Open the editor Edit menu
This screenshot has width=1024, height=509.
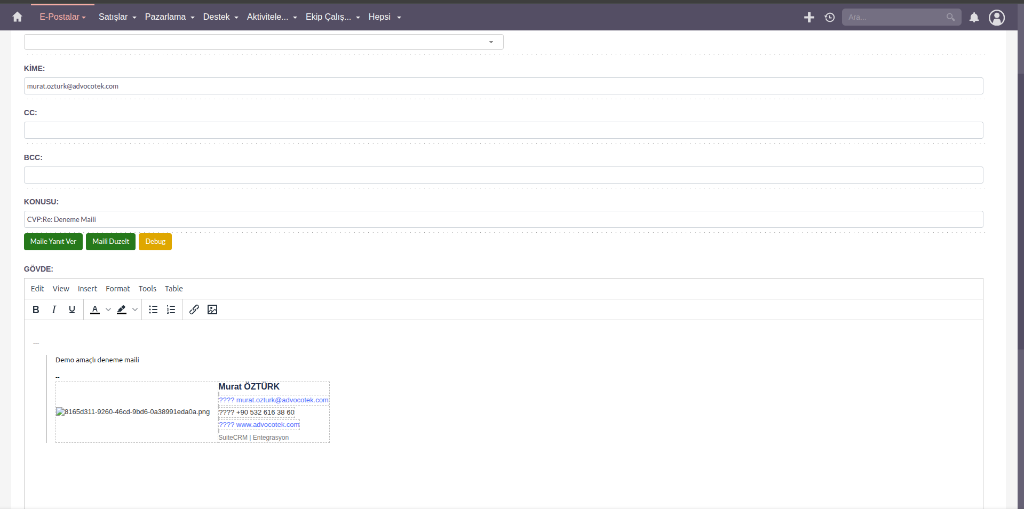point(37,288)
